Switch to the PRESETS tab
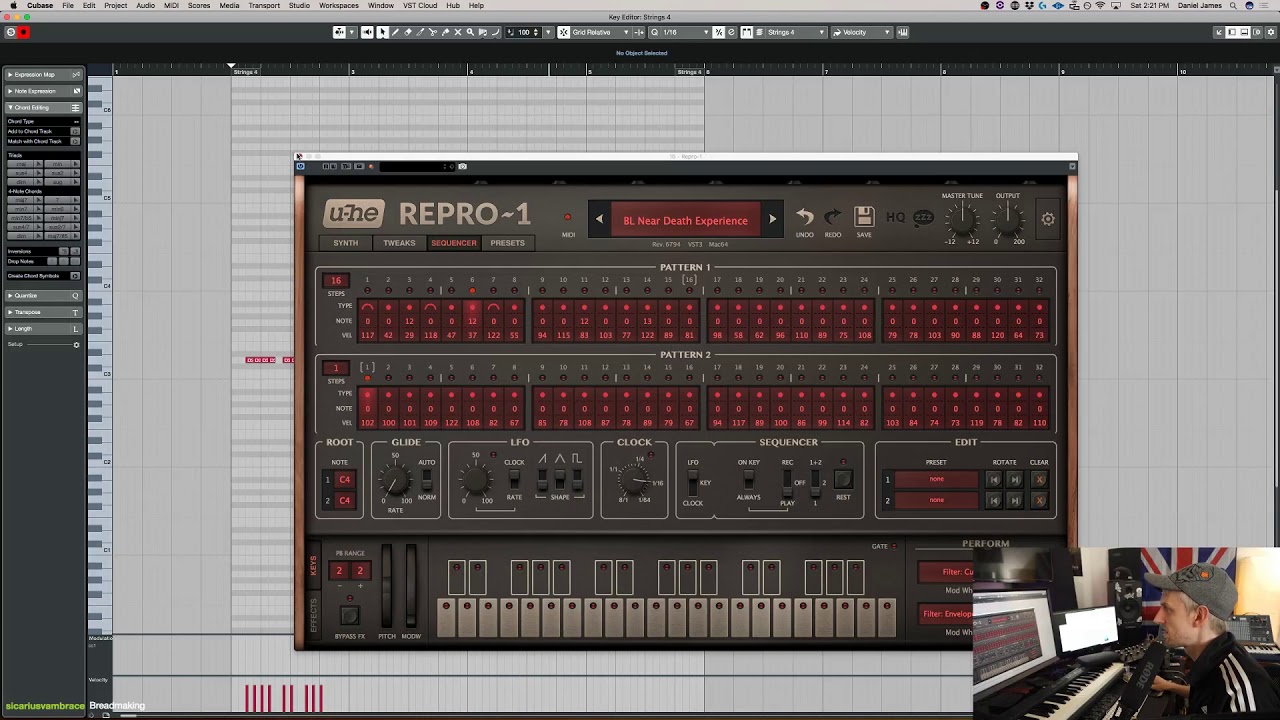Viewport: 1280px width, 720px height. coord(507,243)
